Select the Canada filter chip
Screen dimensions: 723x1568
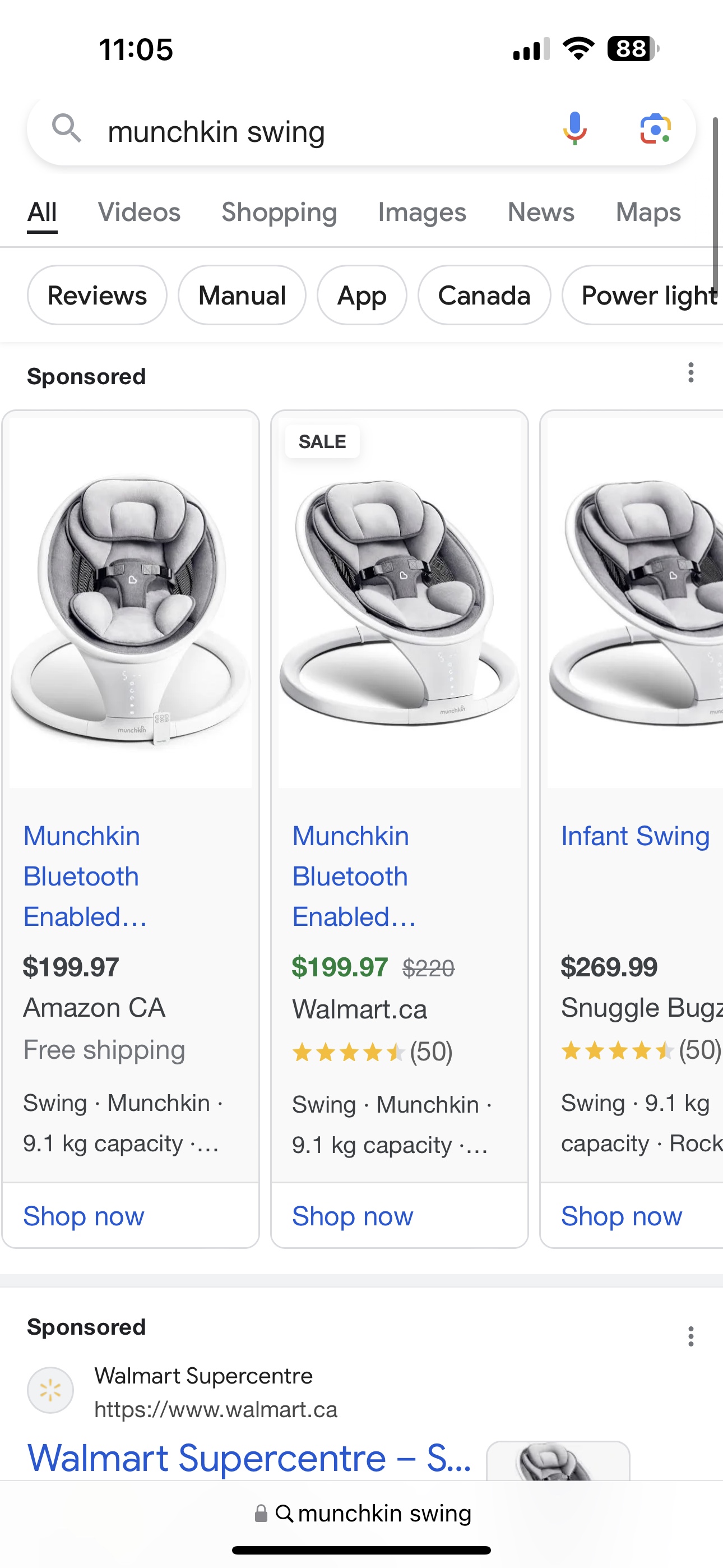coord(484,295)
